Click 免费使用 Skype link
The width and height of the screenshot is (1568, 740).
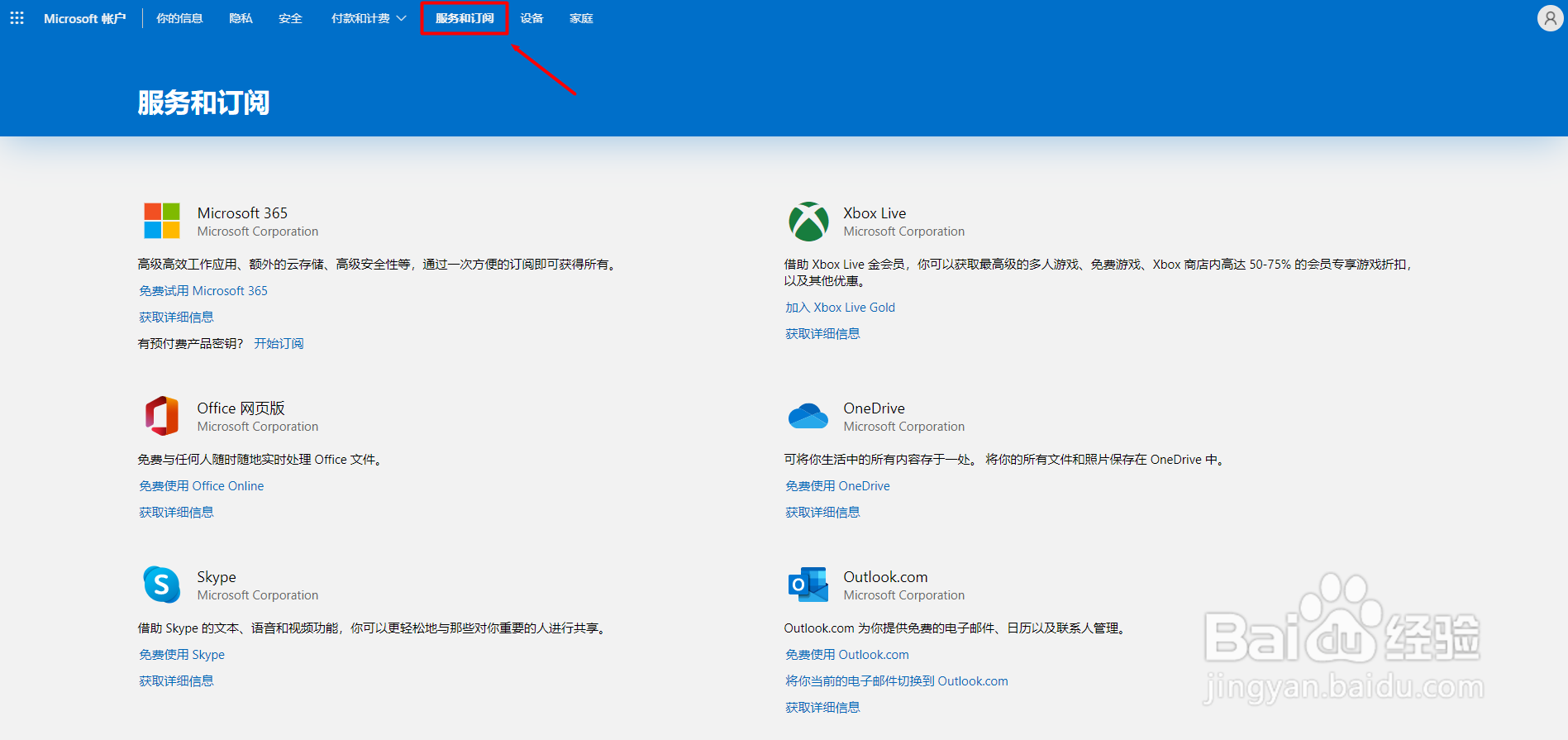(x=182, y=655)
